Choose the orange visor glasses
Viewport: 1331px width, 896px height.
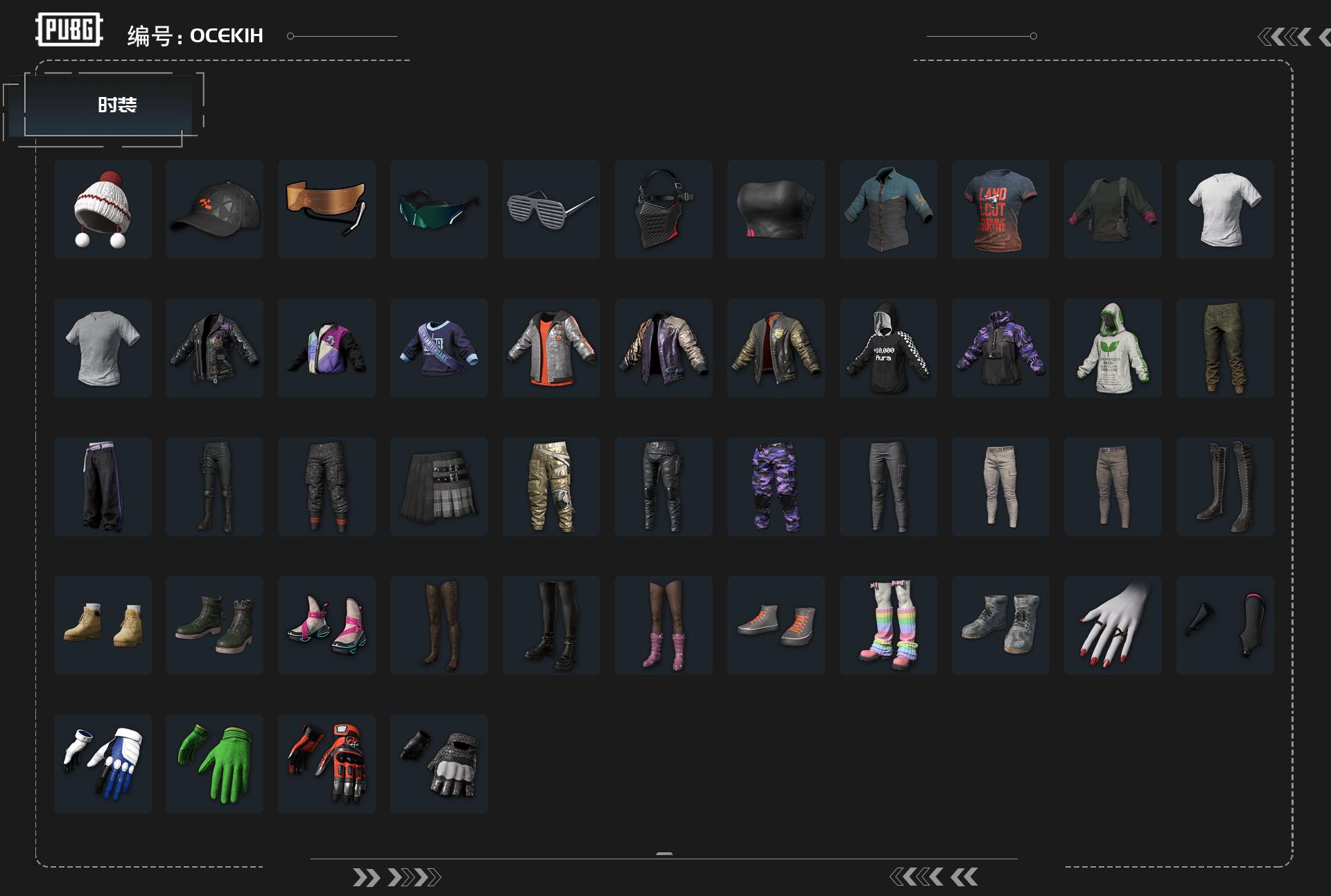327,209
